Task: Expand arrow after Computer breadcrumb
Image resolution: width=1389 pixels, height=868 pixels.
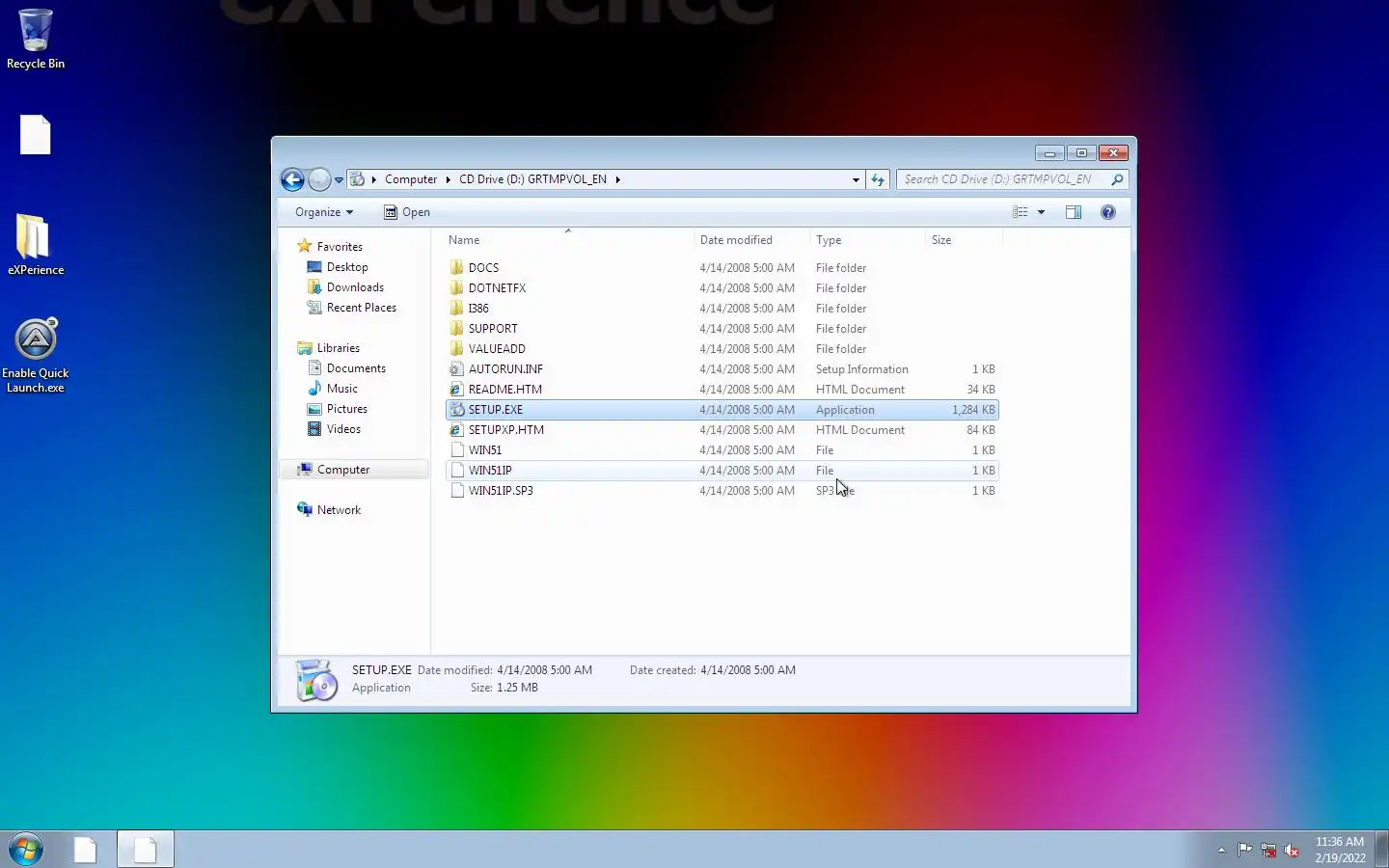Action: [x=448, y=179]
